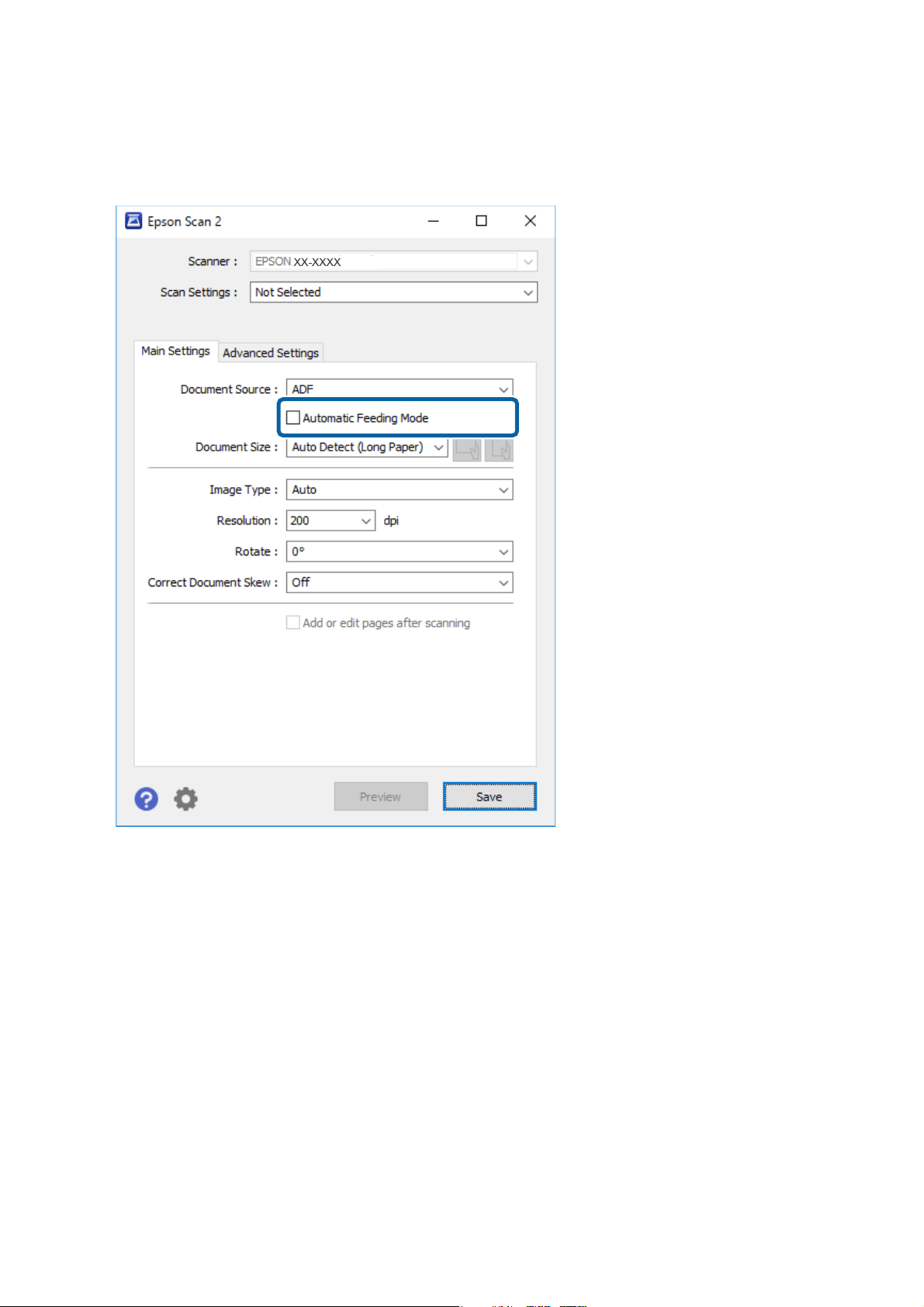Viewport: 924px width, 1307px height.
Task: Click the Document Source label
Action: point(229,389)
